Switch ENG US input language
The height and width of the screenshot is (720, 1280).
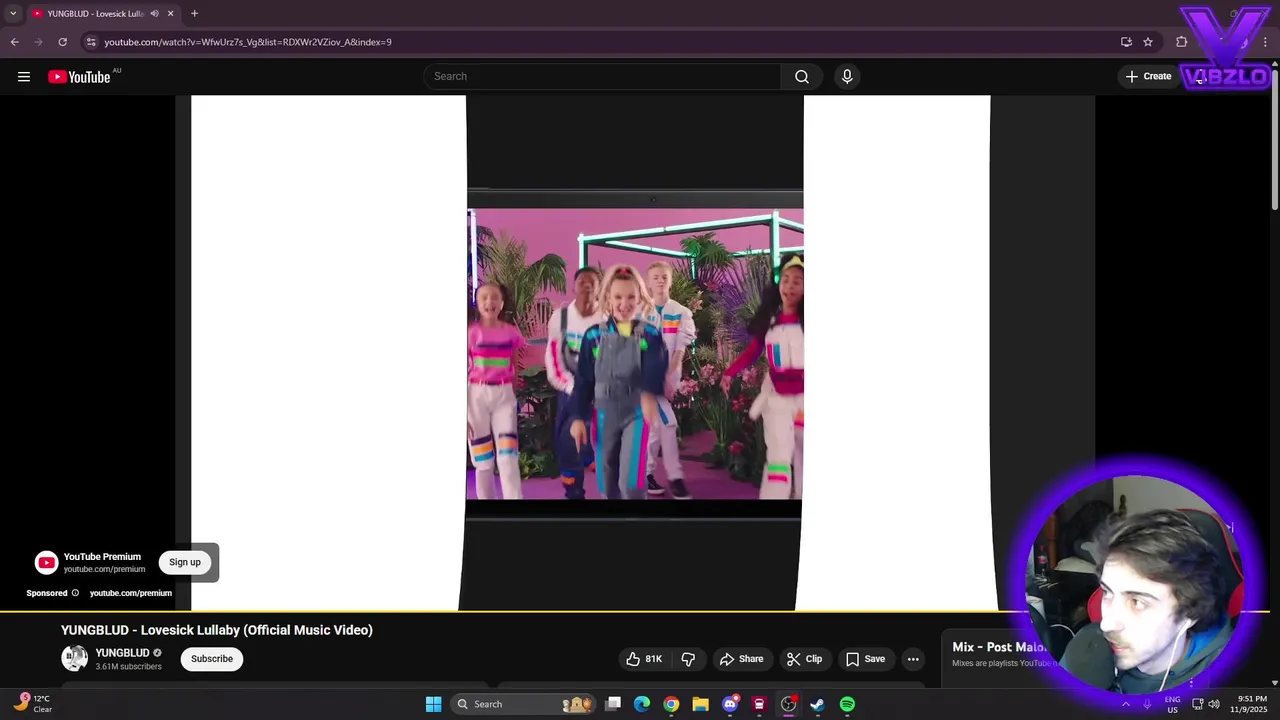click(1172, 704)
